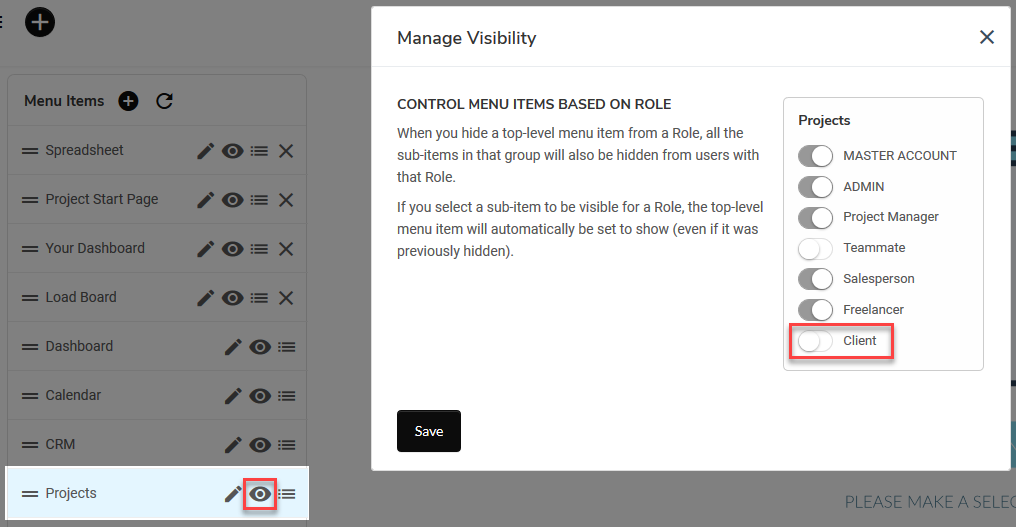Viewport: 1016px width, 527px height.
Task: Add a new menu item with plus icon
Action: pos(128,101)
